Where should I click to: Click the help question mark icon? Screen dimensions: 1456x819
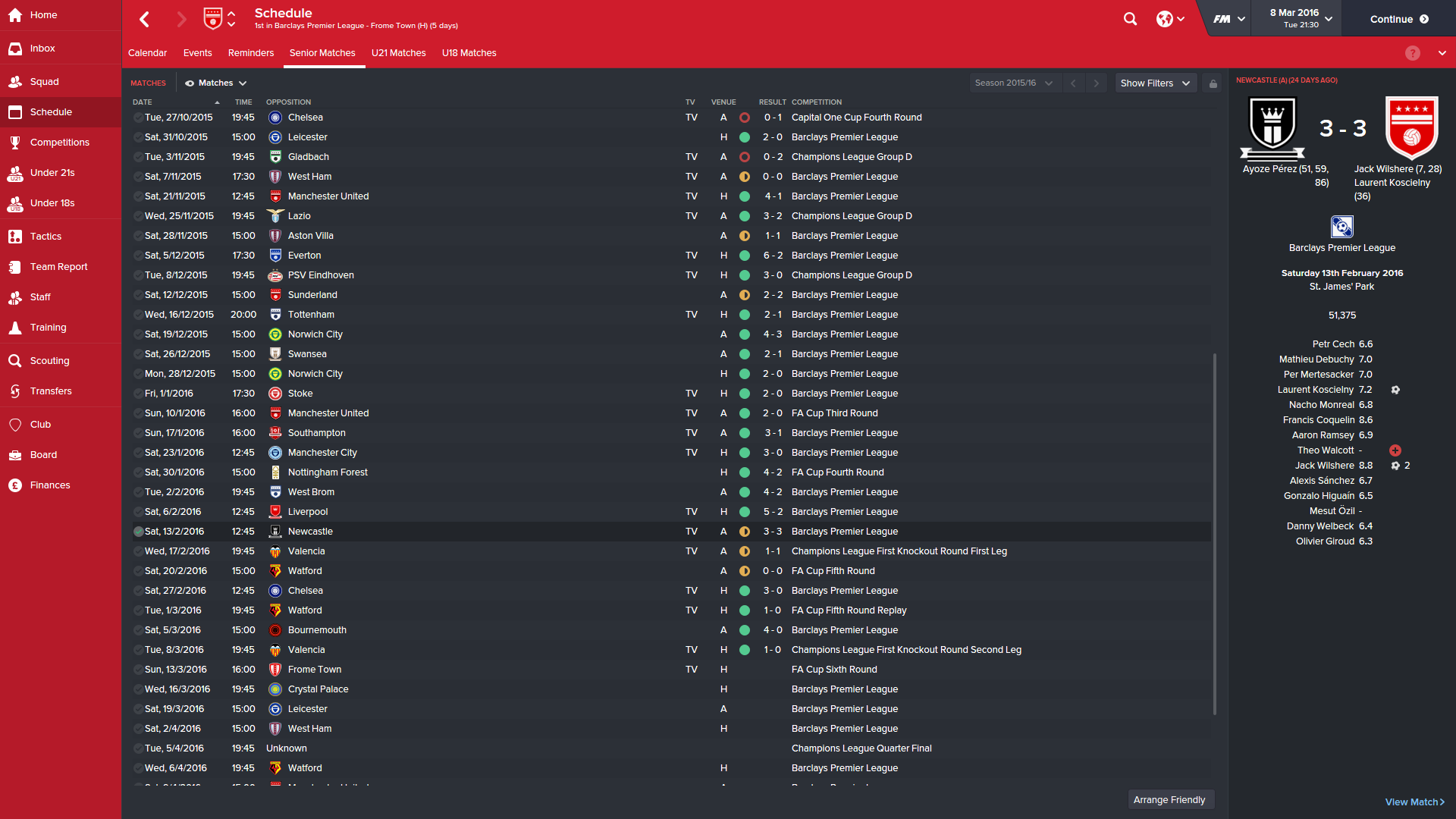coord(1412,53)
